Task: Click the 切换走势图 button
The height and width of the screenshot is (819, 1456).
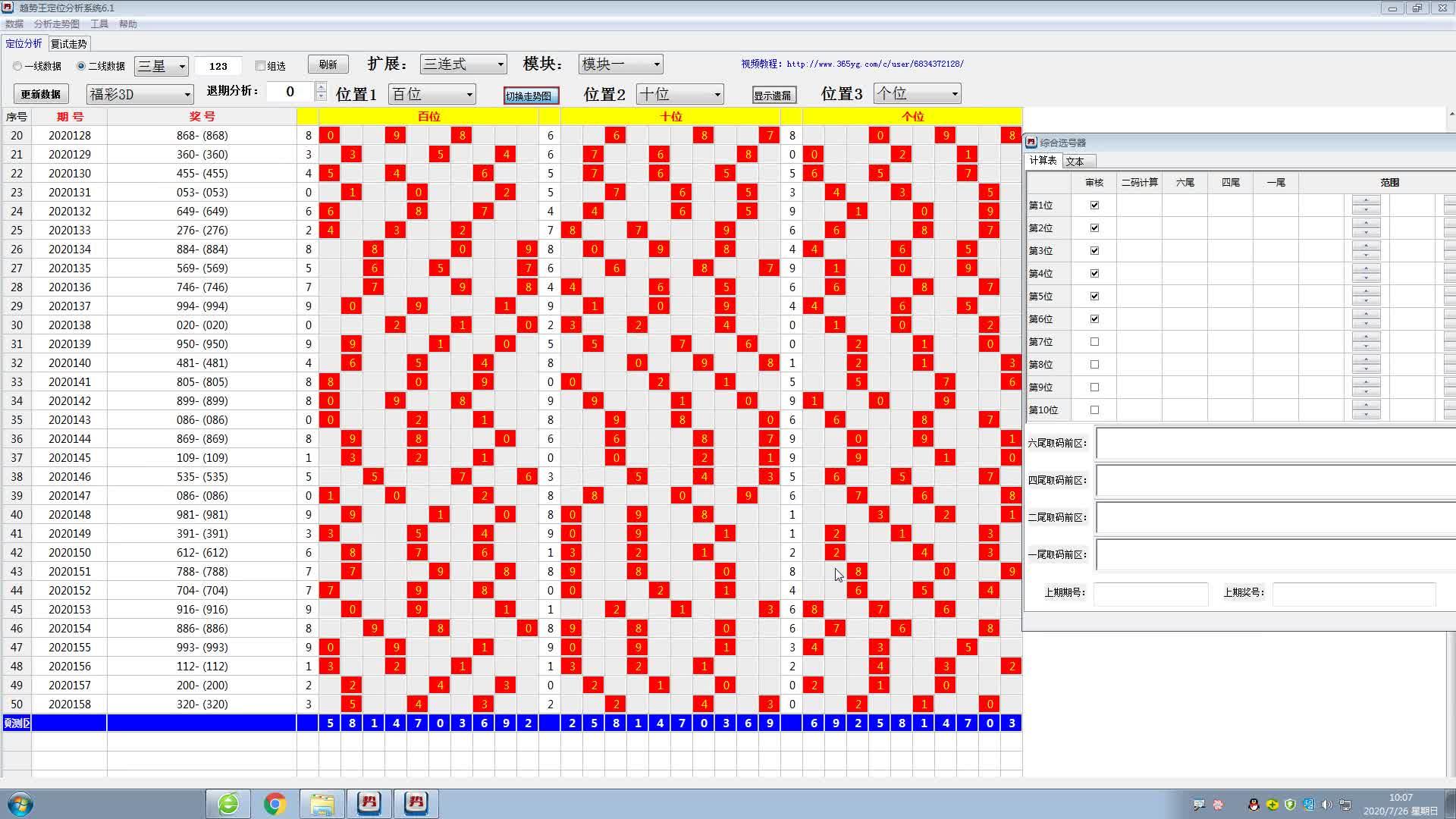Action: coord(531,96)
